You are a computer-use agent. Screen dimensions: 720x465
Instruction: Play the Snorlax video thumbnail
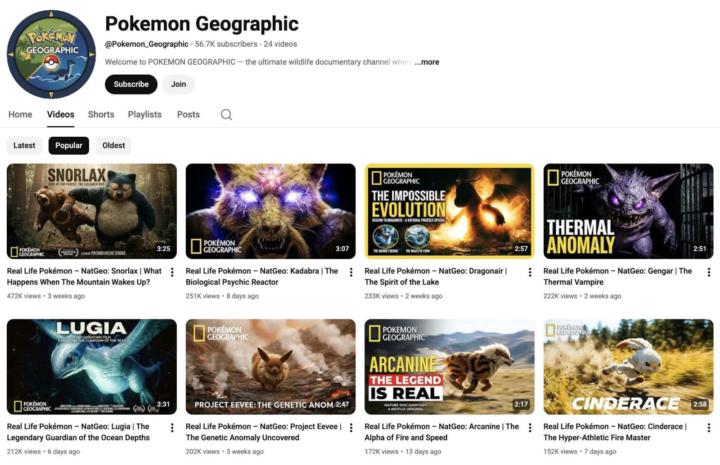tap(92, 211)
